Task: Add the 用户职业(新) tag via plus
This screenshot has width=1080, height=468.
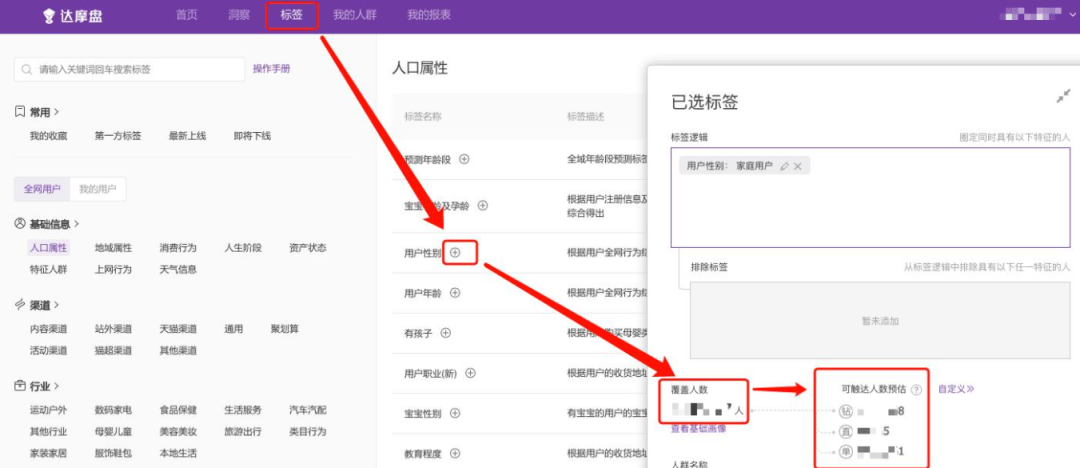Action: pyautogui.click(x=470, y=373)
